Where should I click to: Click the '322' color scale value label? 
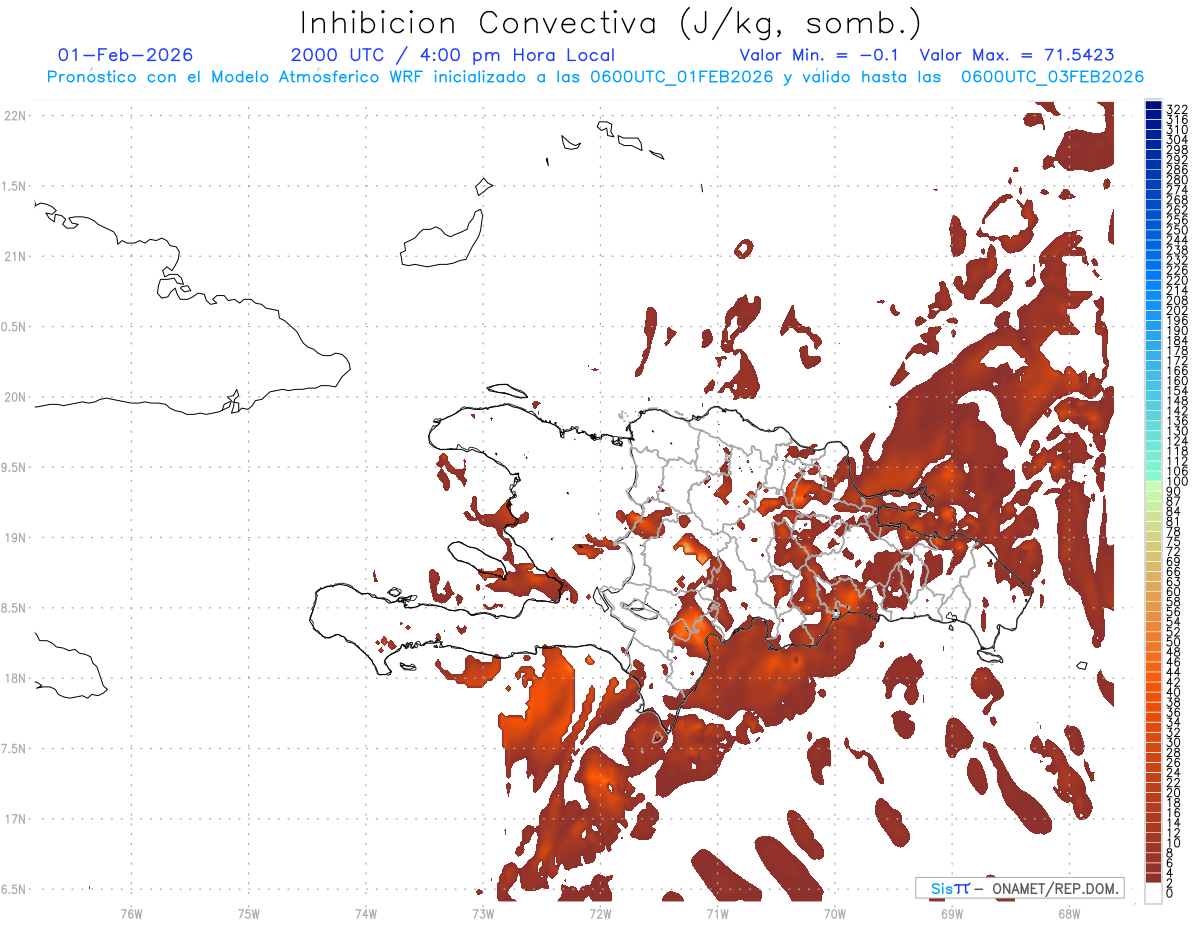tap(1176, 109)
